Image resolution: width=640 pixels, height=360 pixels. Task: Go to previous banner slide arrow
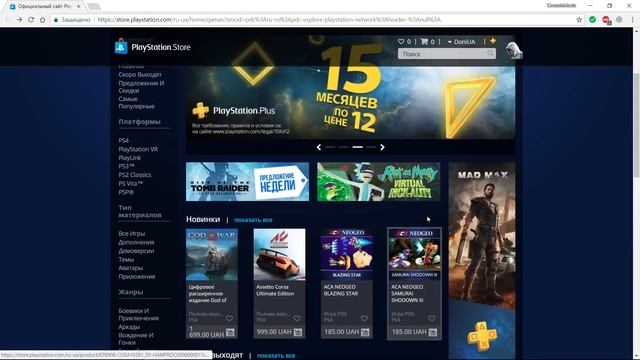point(319,147)
